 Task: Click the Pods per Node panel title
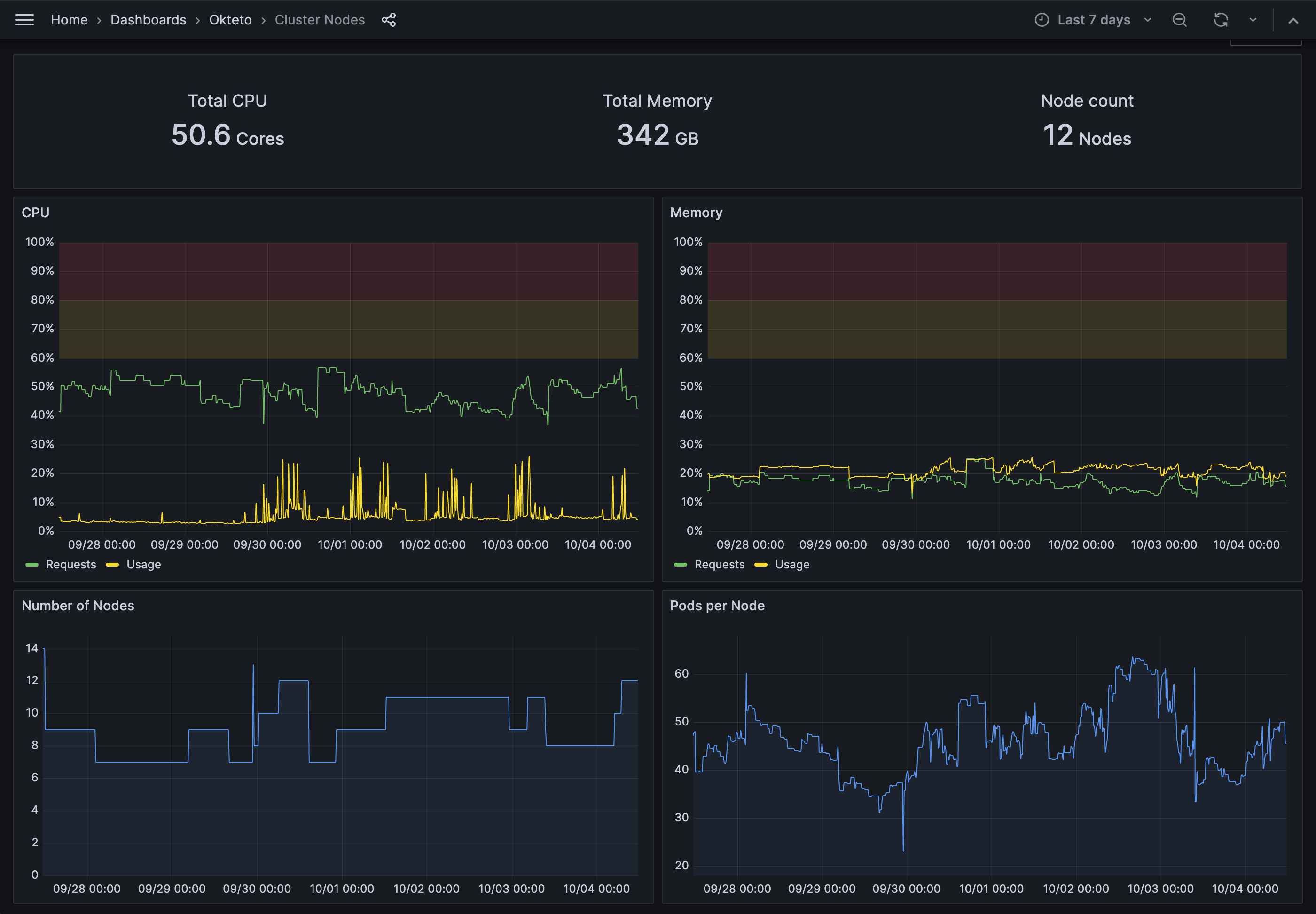(717, 605)
